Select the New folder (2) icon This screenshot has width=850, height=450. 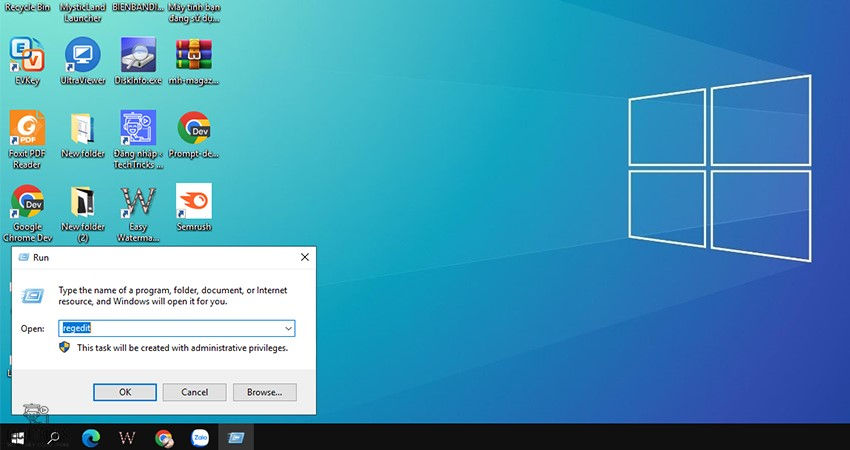(x=82, y=213)
